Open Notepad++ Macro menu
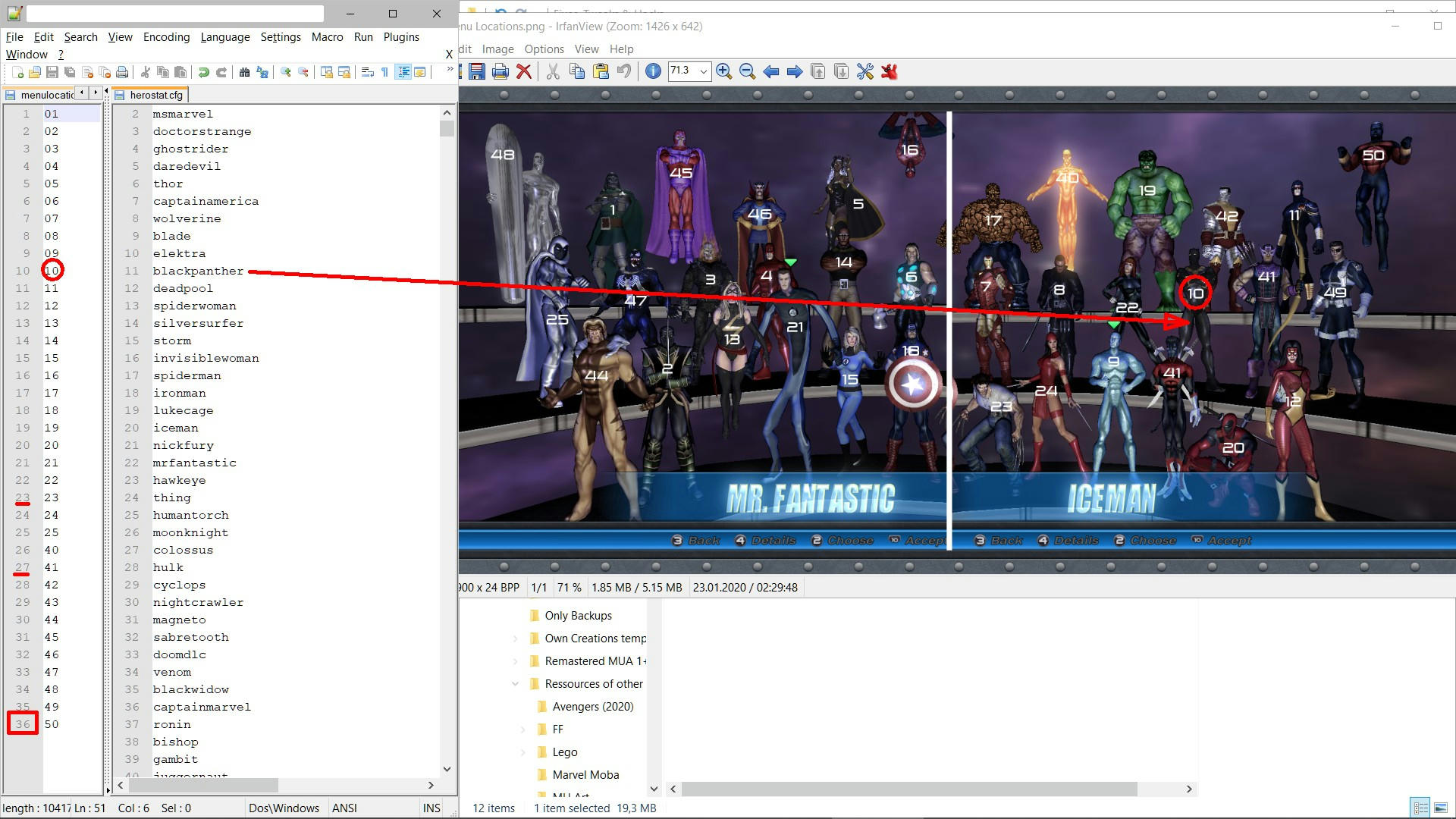The image size is (1456, 819). pyautogui.click(x=327, y=36)
